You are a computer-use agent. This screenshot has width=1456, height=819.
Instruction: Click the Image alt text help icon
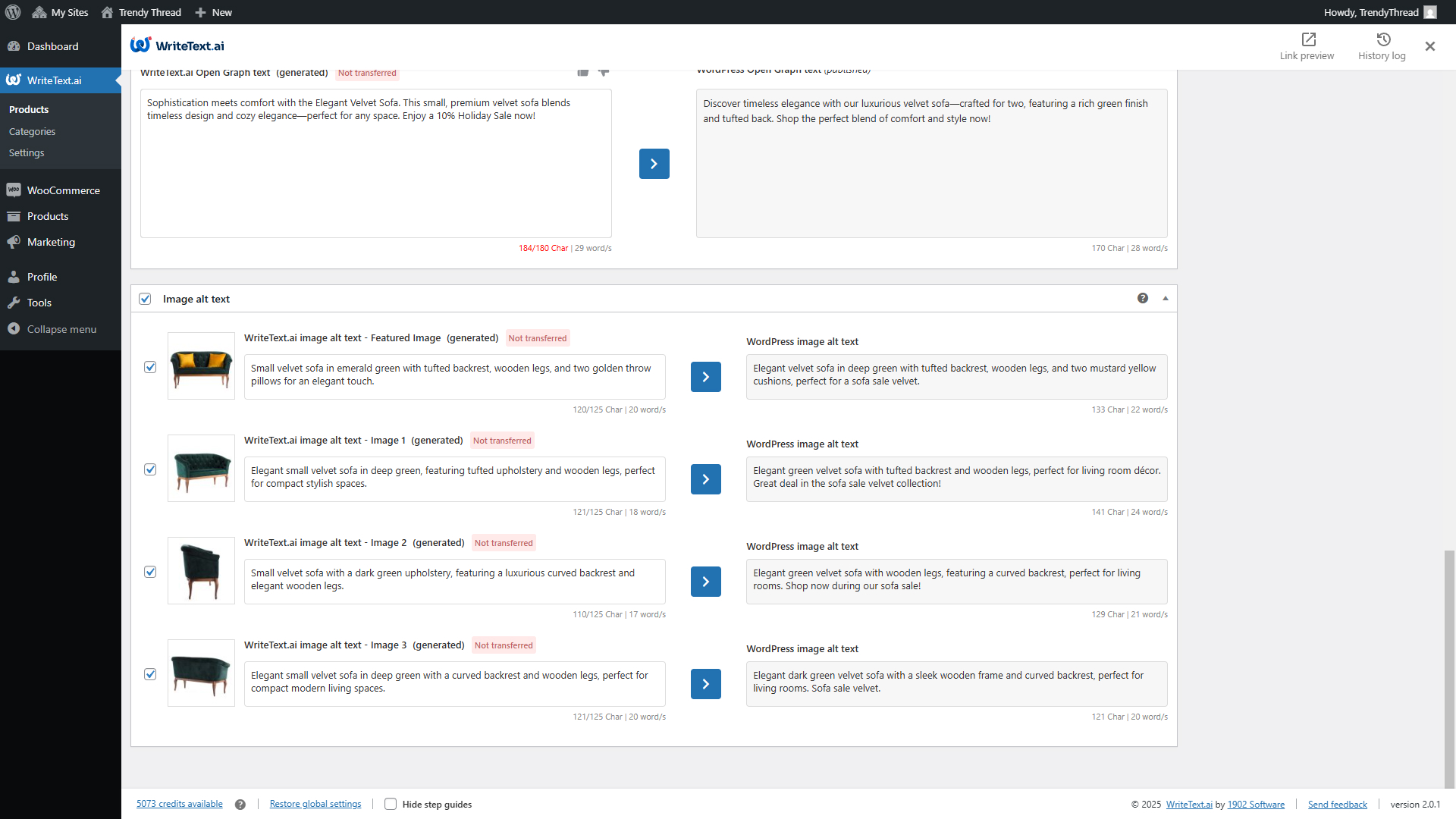click(x=1143, y=299)
